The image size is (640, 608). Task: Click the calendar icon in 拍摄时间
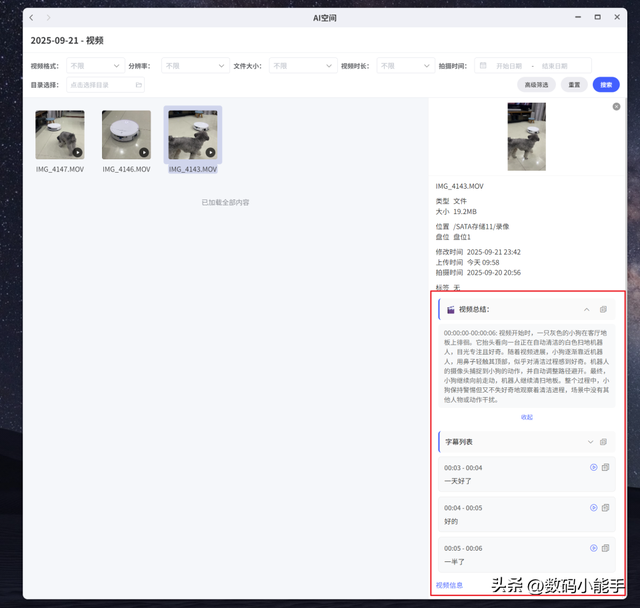pos(483,65)
